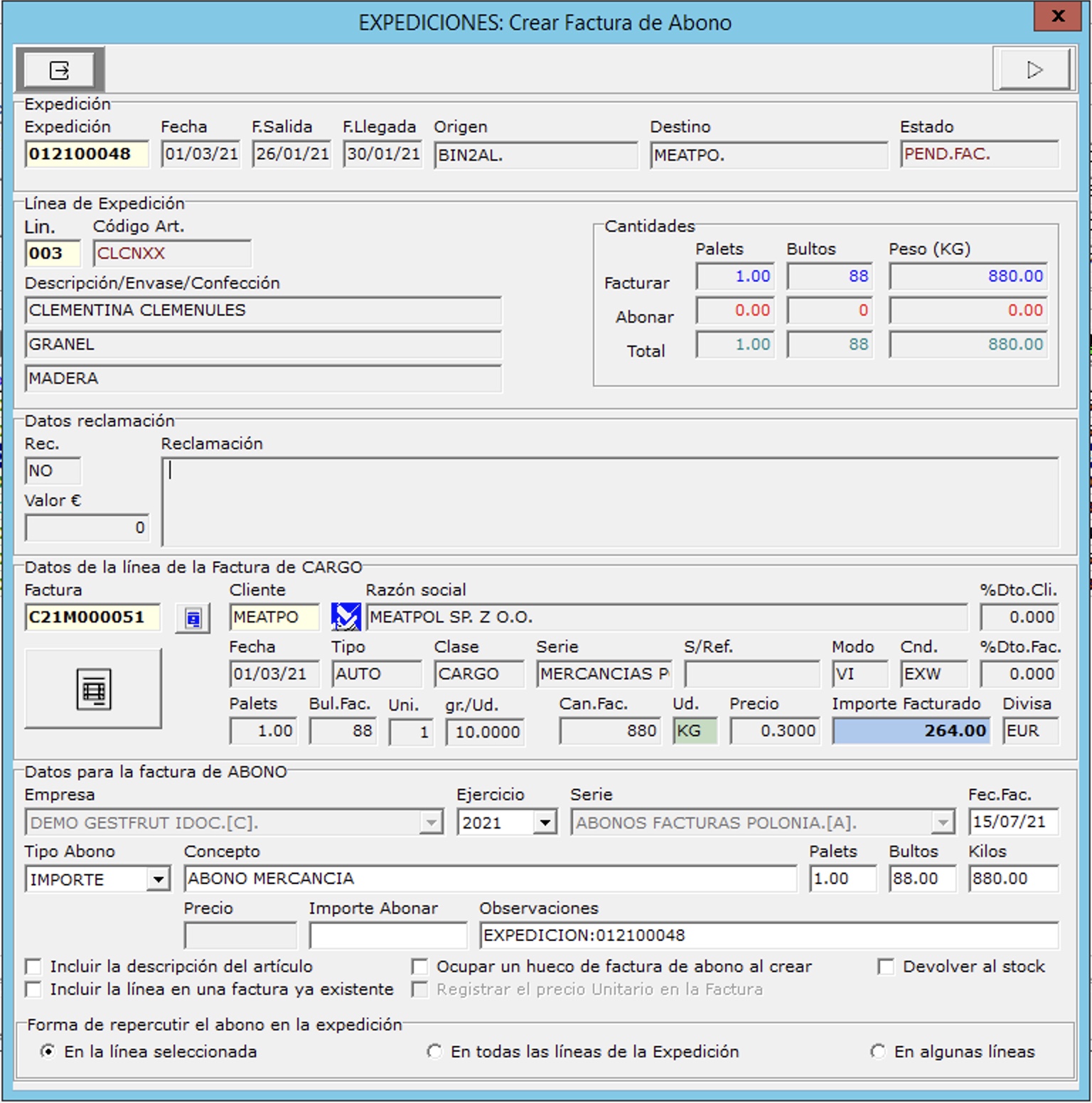The width and height of the screenshot is (1092, 1103).
Task: Select En todas las líneas de la Expedición
Action: [x=434, y=1051]
